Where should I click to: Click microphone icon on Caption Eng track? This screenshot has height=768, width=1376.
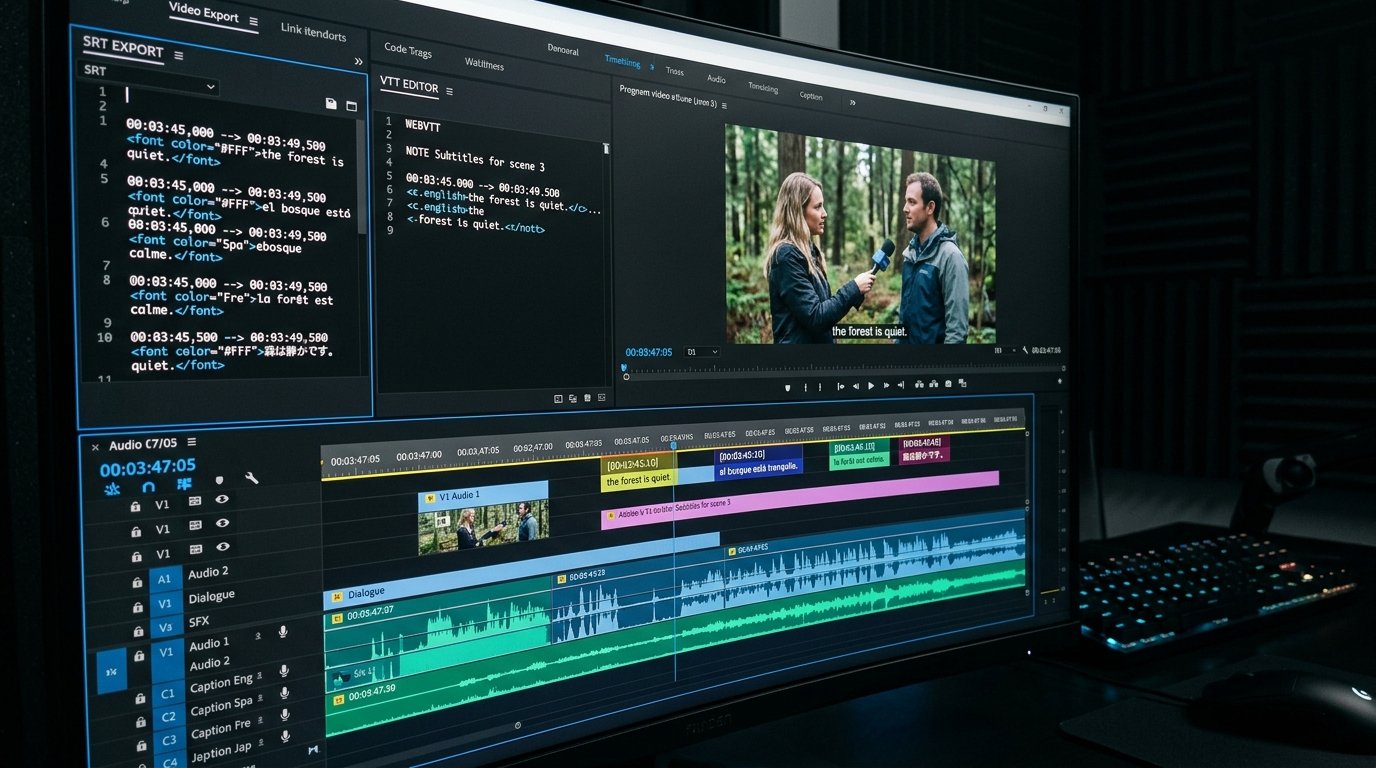coord(284,671)
